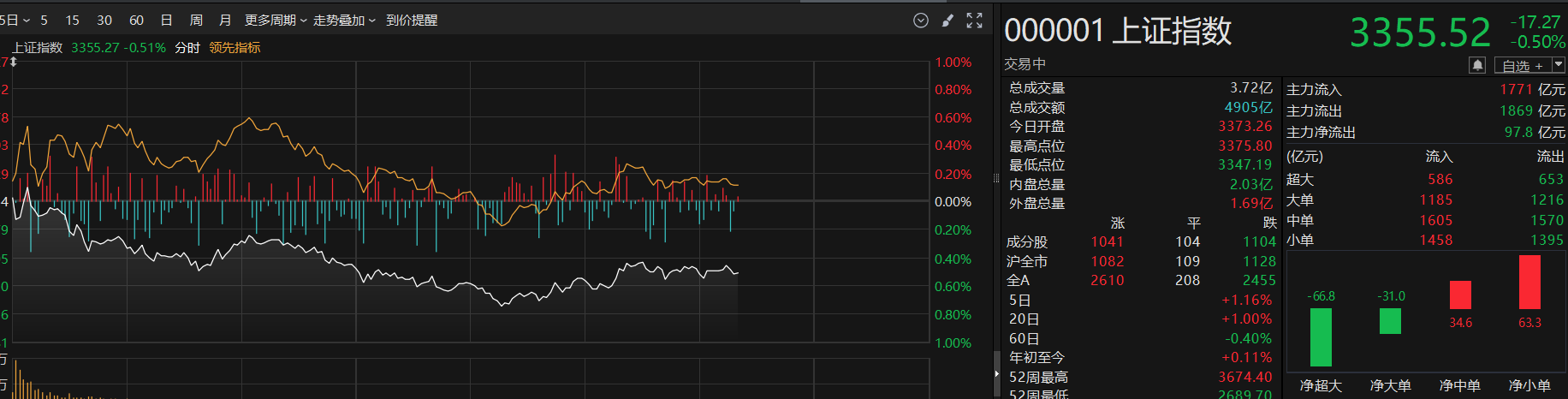
Task: Click the panel splitter grip handle
Action: [996, 178]
